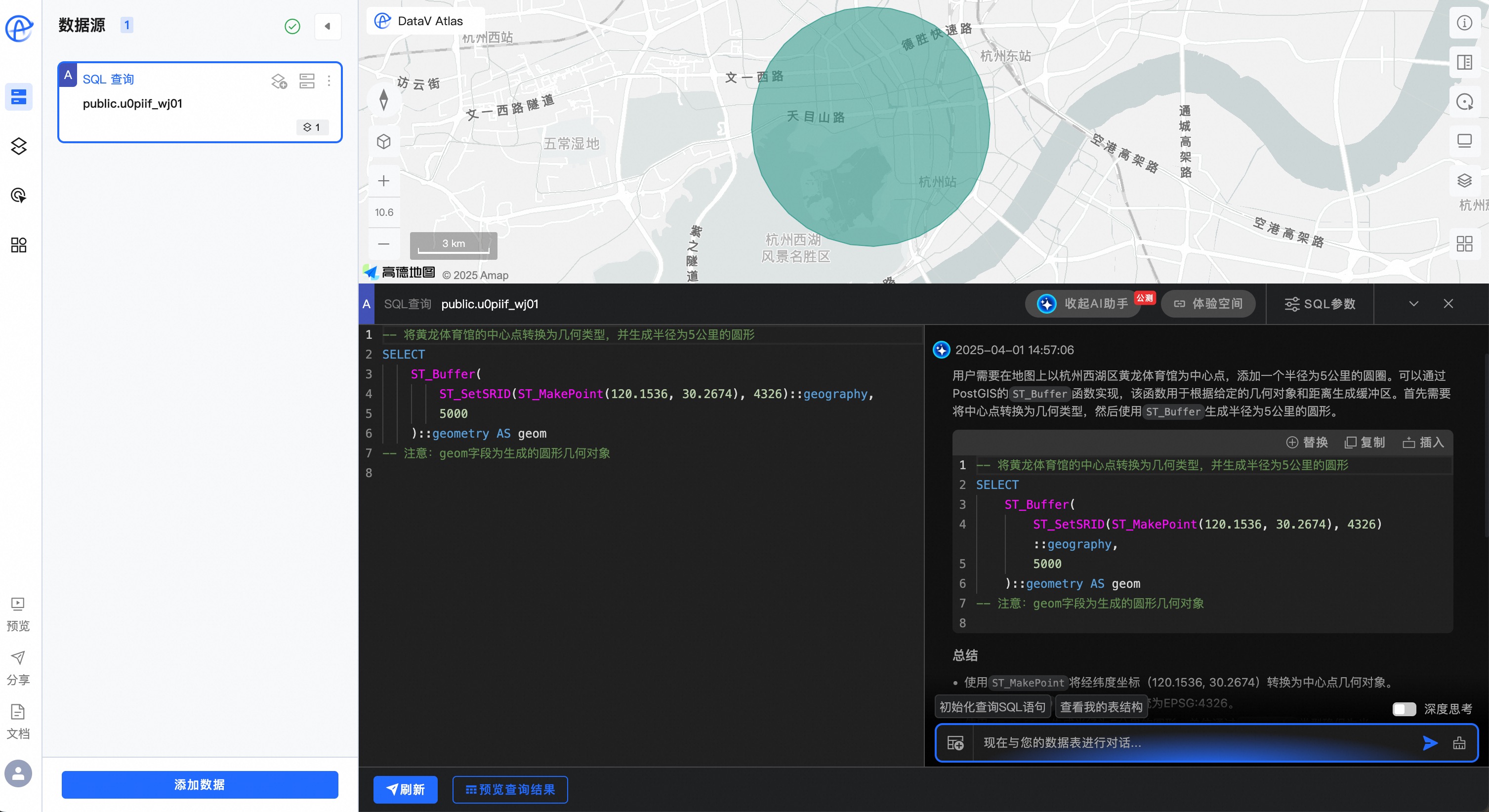This screenshot has width=1489, height=812.
Task: Zoom in the map with plus
Action: click(x=384, y=181)
